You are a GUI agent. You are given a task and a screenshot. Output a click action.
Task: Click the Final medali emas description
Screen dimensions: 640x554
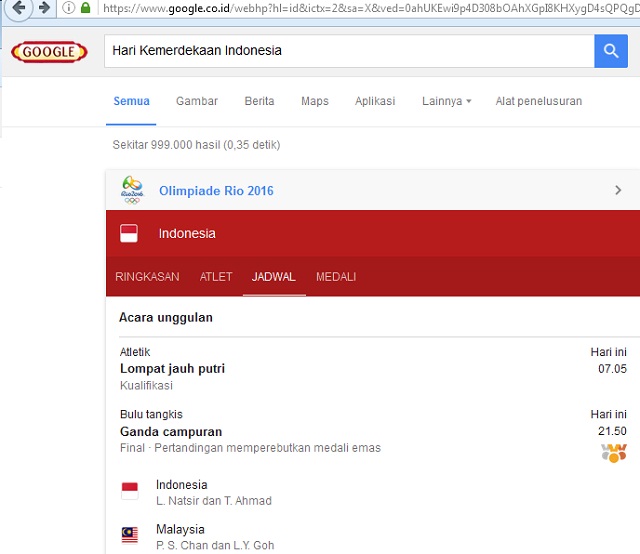click(250, 448)
